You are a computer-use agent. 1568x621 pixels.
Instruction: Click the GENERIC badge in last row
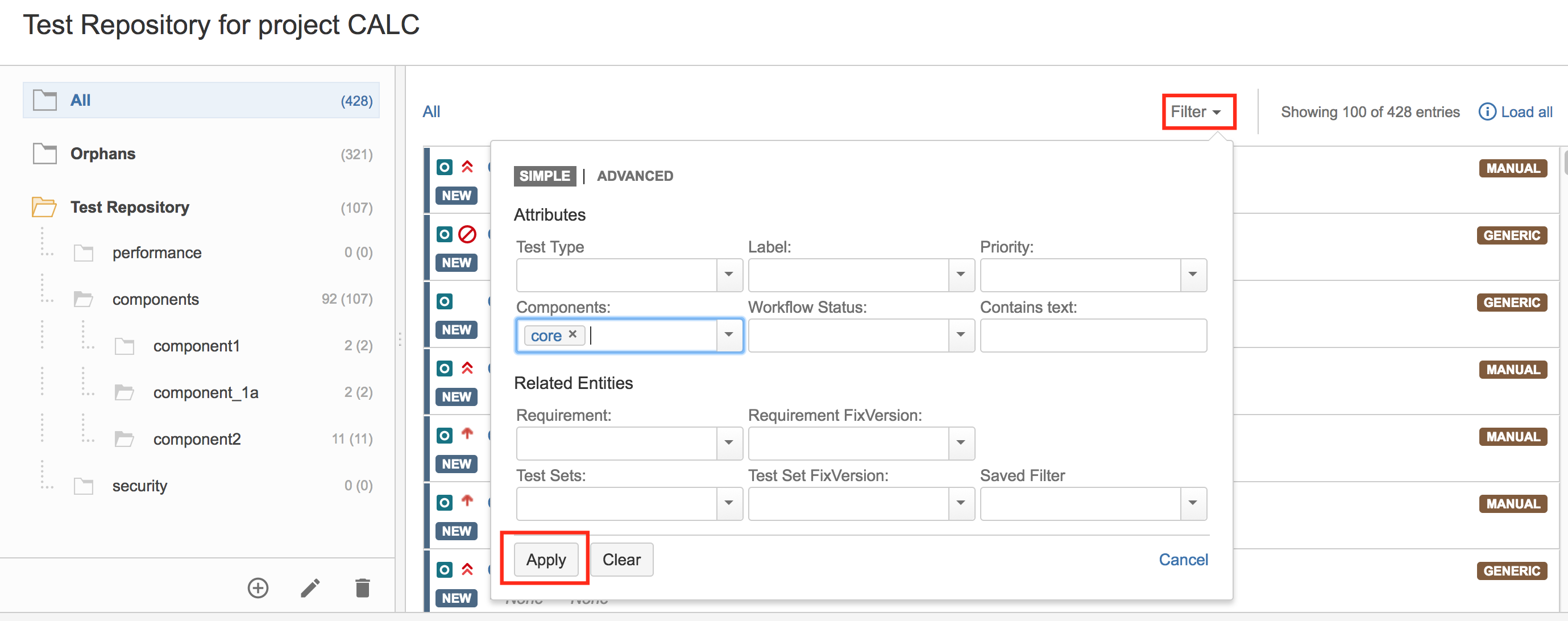[1512, 570]
